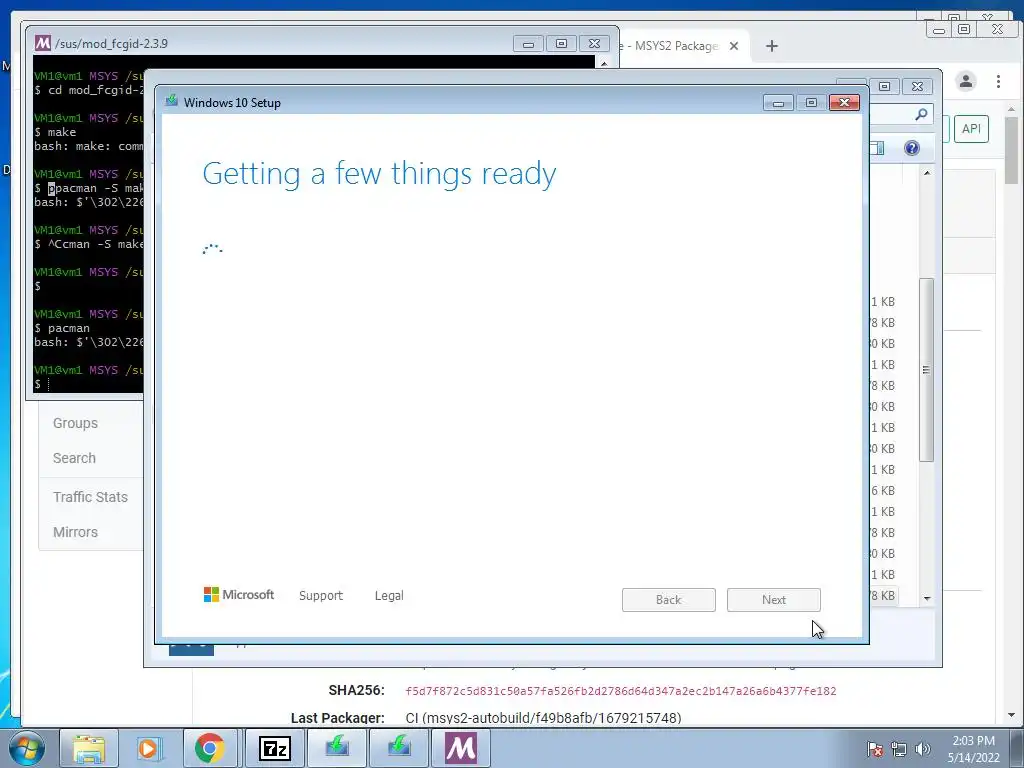Click the file list vertical scrollbar thumb
The width and height of the screenshot is (1024, 768).
pyautogui.click(x=926, y=370)
